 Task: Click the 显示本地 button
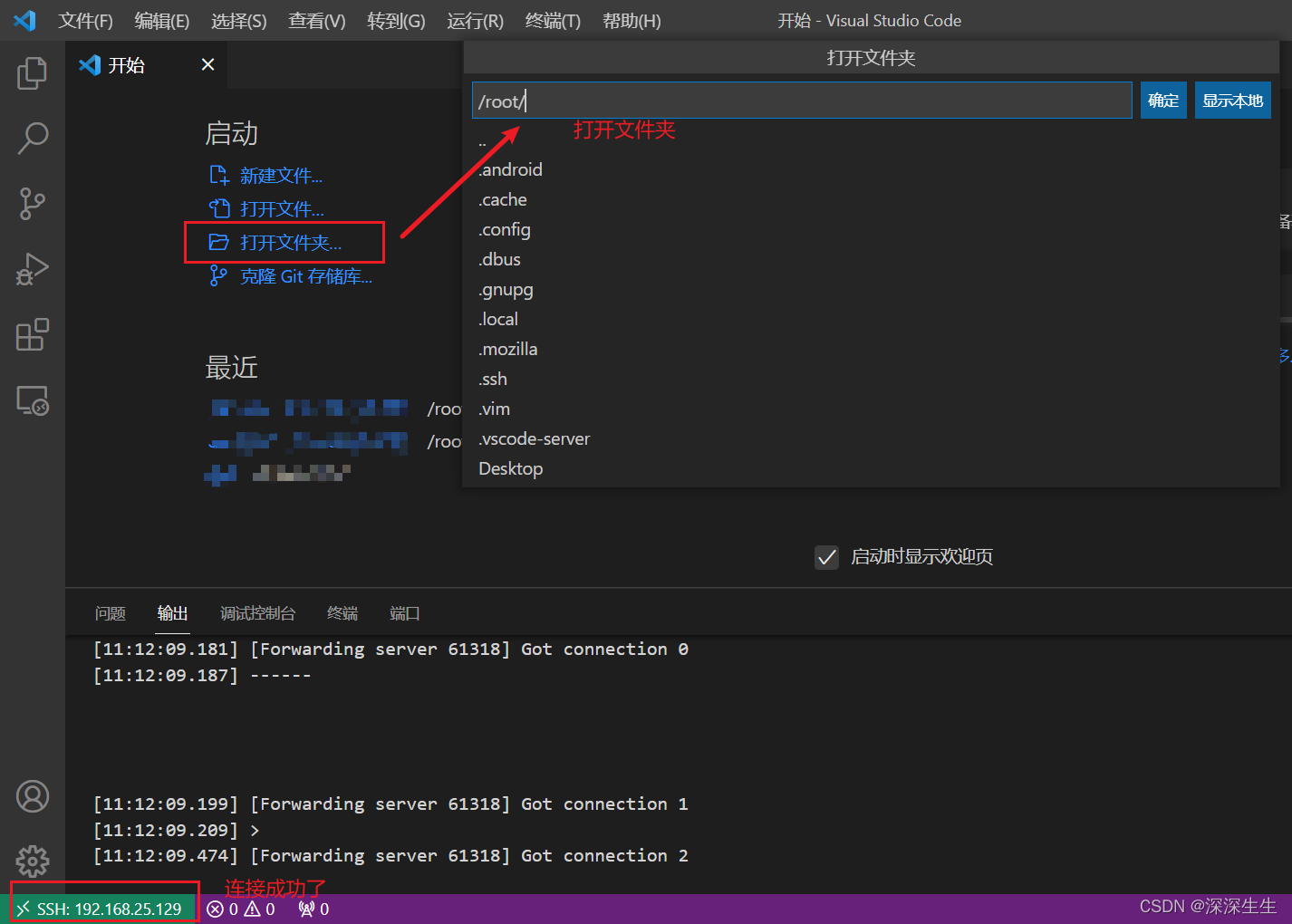(x=1232, y=100)
